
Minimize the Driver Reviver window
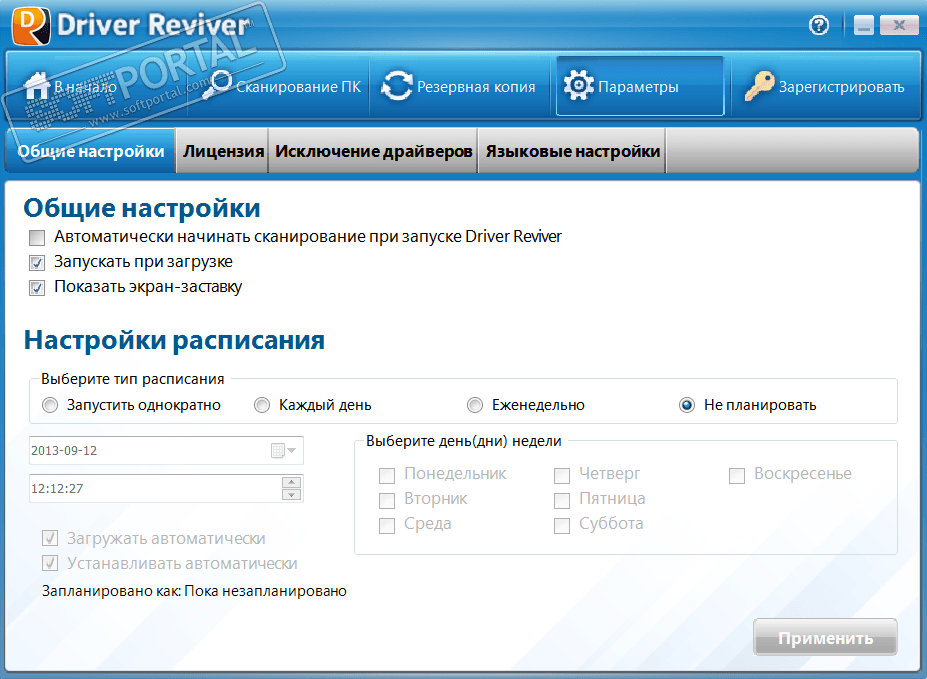pyautogui.click(x=864, y=25)
